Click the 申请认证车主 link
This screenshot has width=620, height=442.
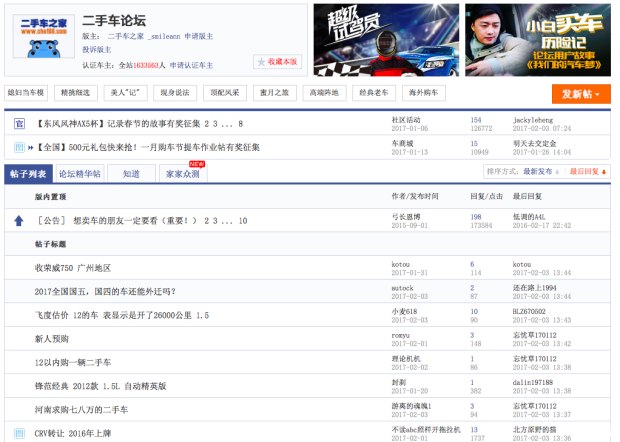tap(191, 66)
